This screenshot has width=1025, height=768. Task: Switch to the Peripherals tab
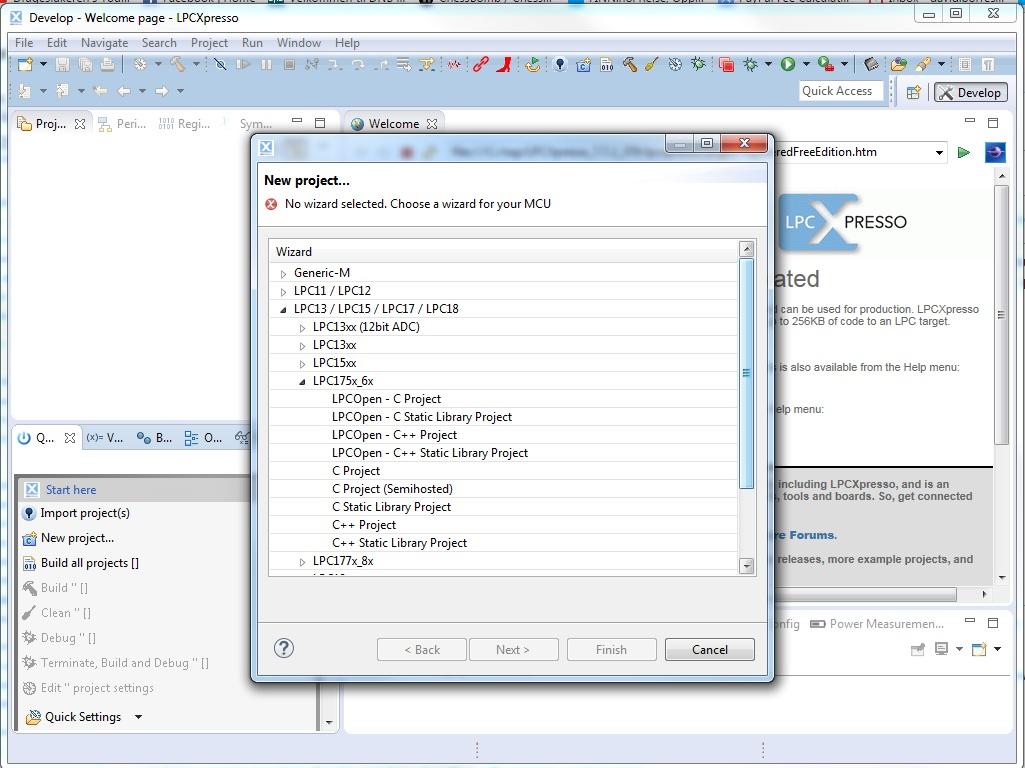(x=122, y=124)
